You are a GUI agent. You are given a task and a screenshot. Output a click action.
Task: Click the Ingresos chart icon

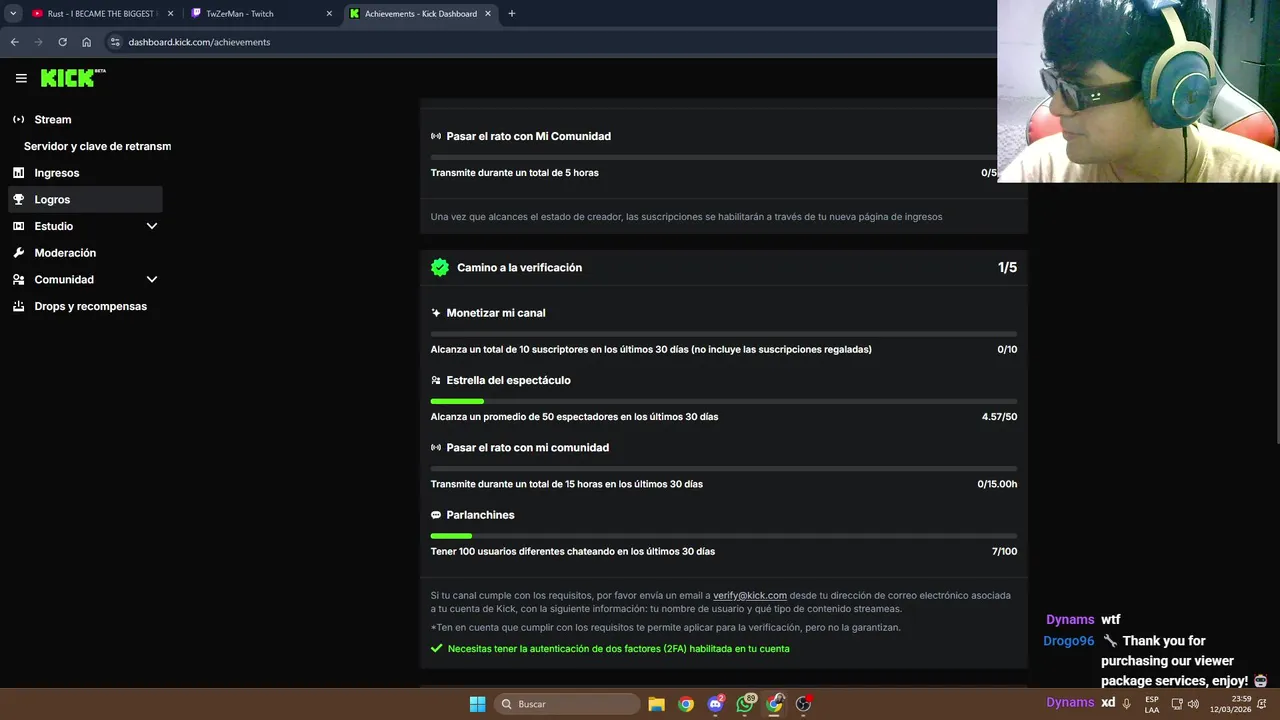point(18,173)
